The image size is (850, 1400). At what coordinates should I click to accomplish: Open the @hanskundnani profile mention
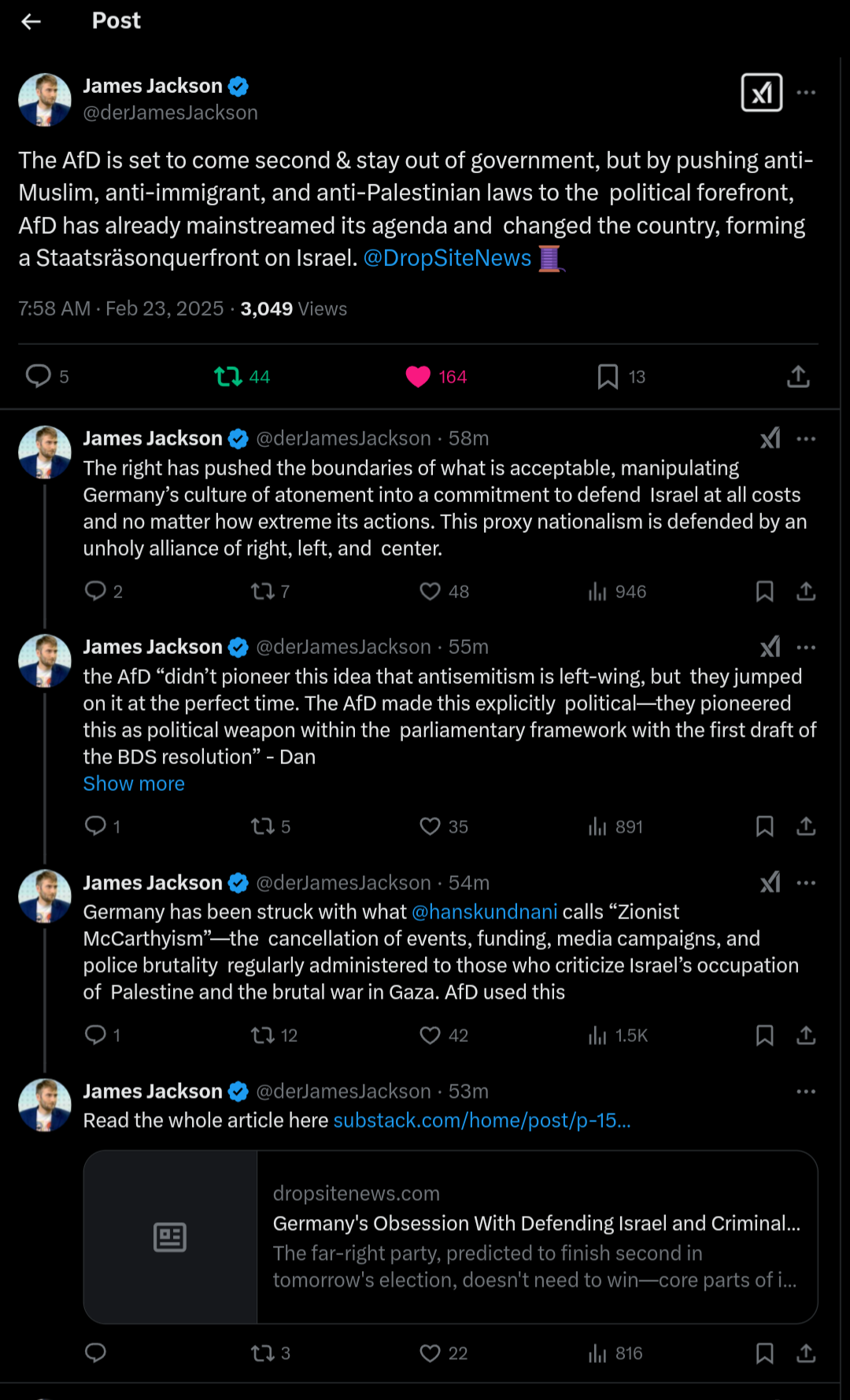point(484,912)
